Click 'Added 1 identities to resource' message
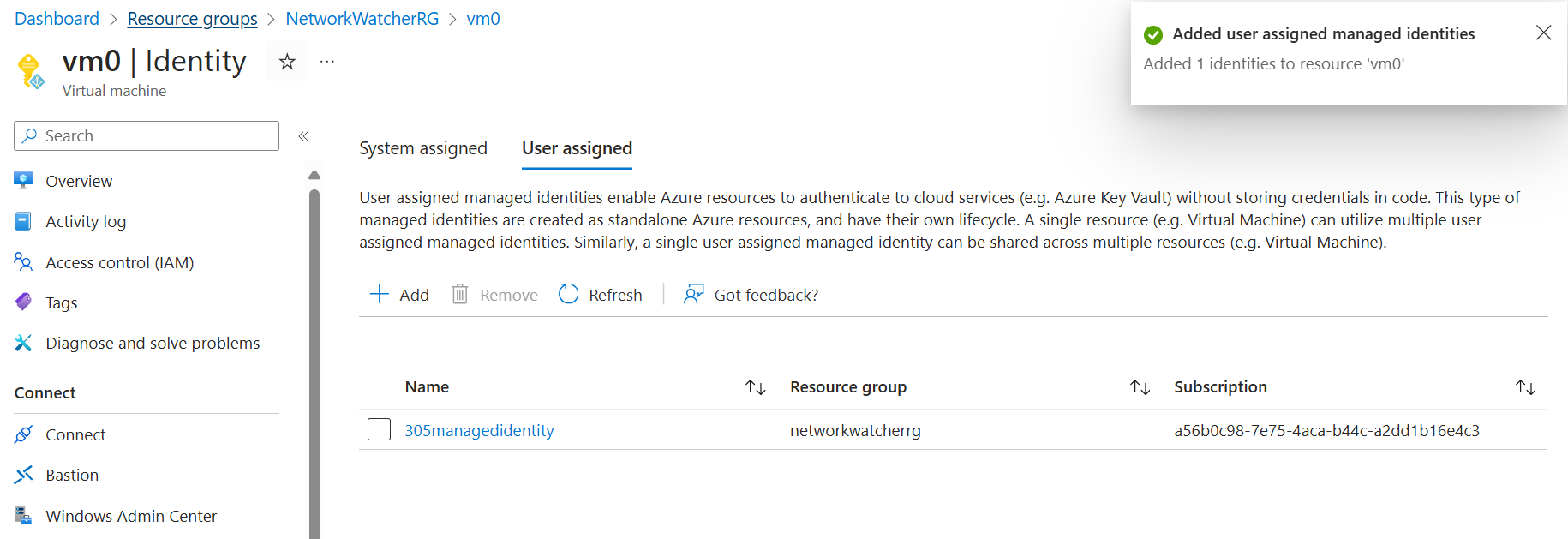 (x=1273, y=64)
